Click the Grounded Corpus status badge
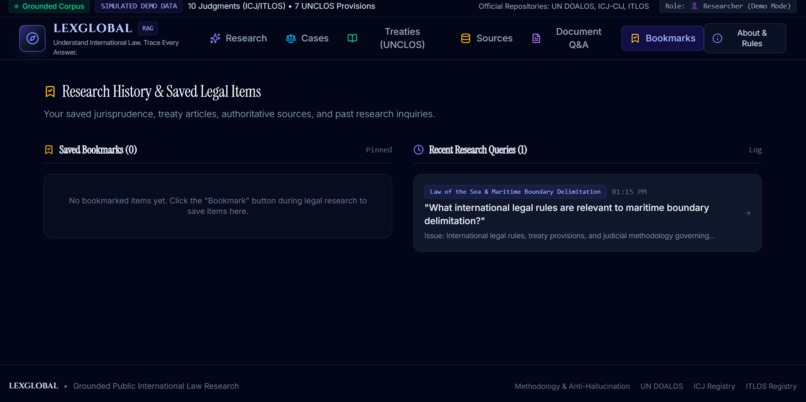The image size is (806, 402). tap(49, 6)
